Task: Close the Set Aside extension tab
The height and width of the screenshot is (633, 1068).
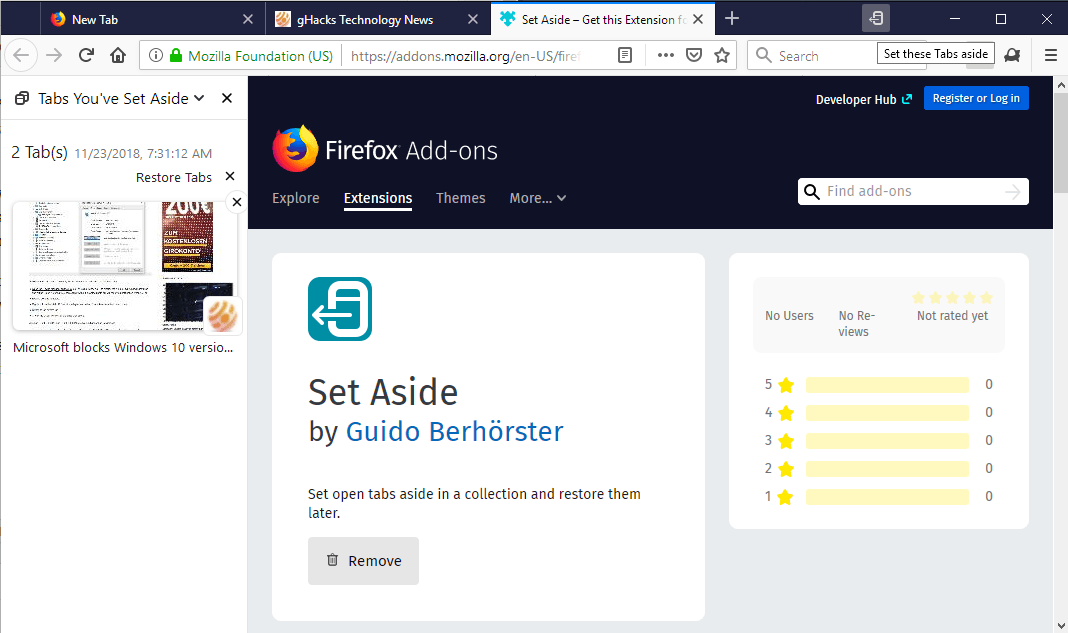Action: pyautogui.click(x=697, y=19)
